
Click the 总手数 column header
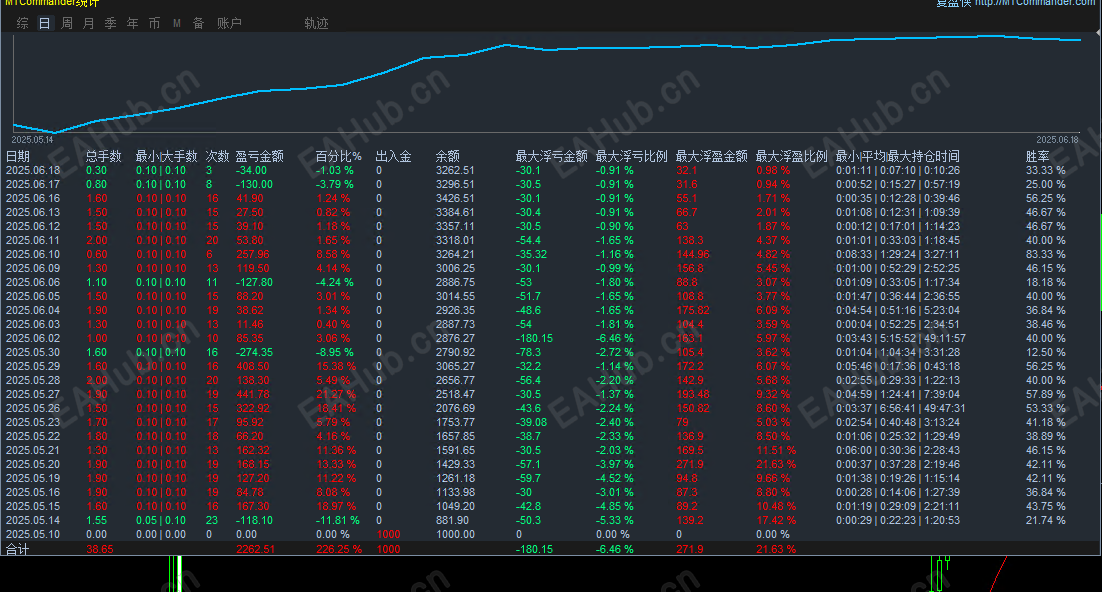click(x=103, y=156)
